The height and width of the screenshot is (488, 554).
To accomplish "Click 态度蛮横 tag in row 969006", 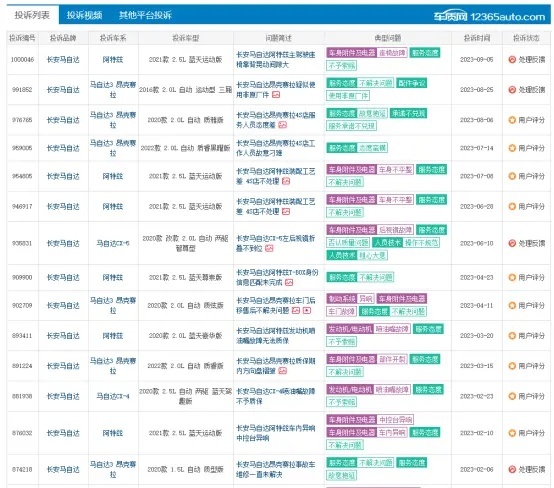I will [x=372, y=148].
